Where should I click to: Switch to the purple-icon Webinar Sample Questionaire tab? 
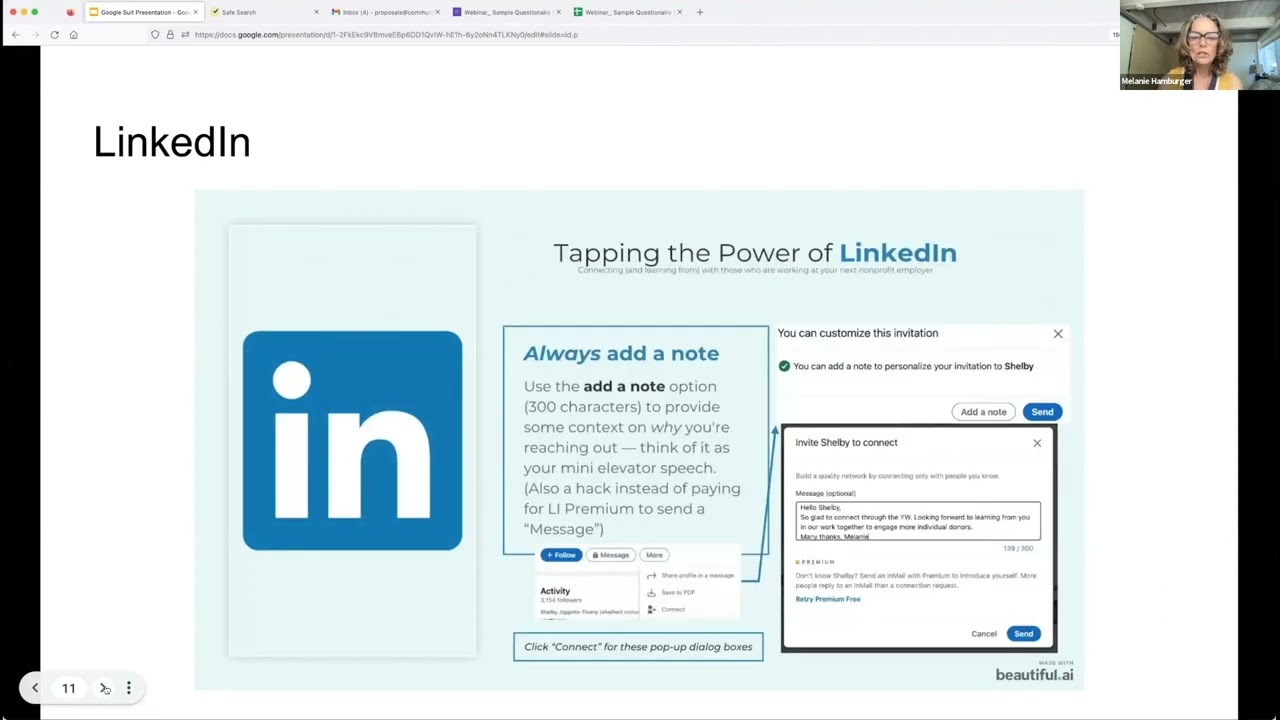tap(506, 12)
